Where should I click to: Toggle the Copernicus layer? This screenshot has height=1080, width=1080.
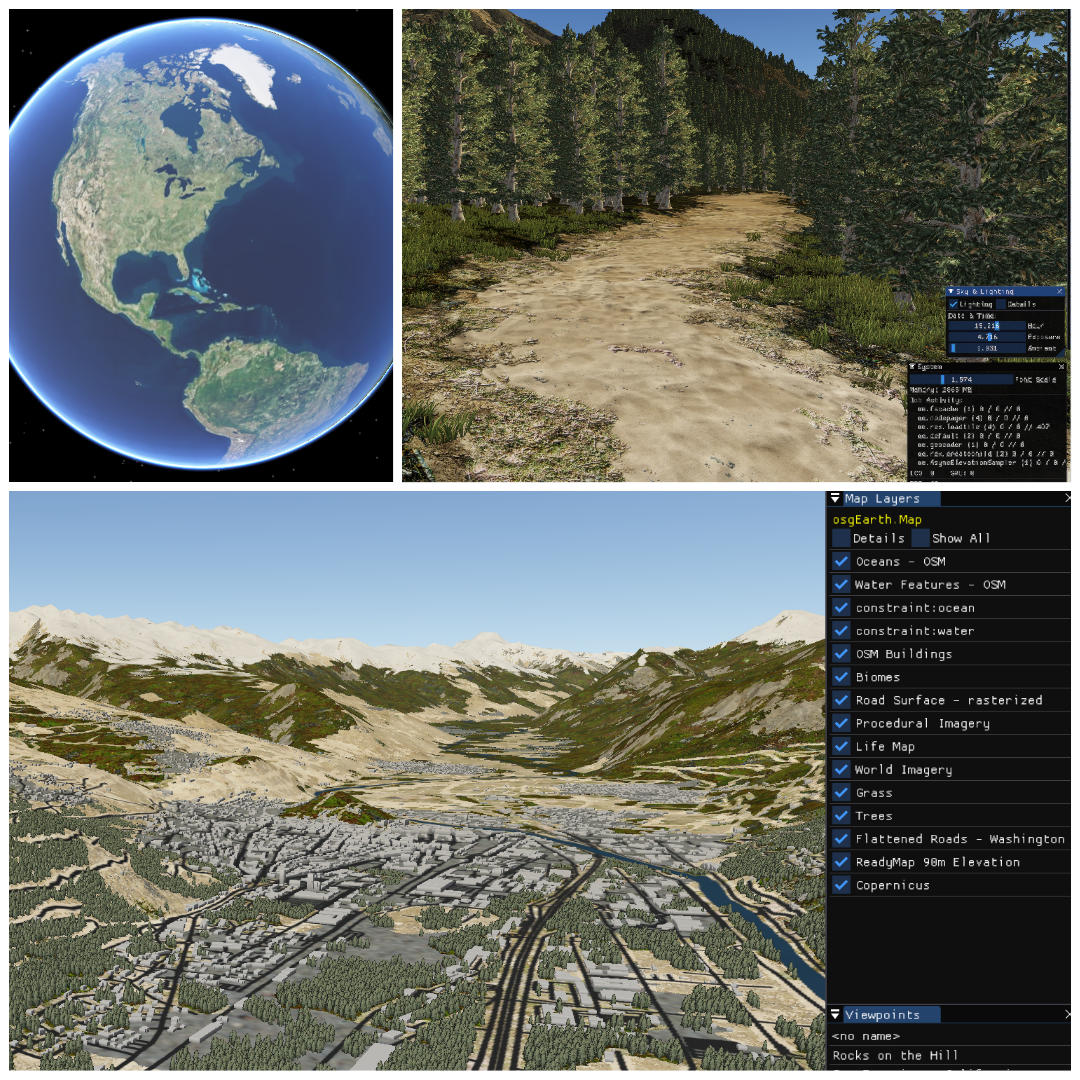[841, 884]
